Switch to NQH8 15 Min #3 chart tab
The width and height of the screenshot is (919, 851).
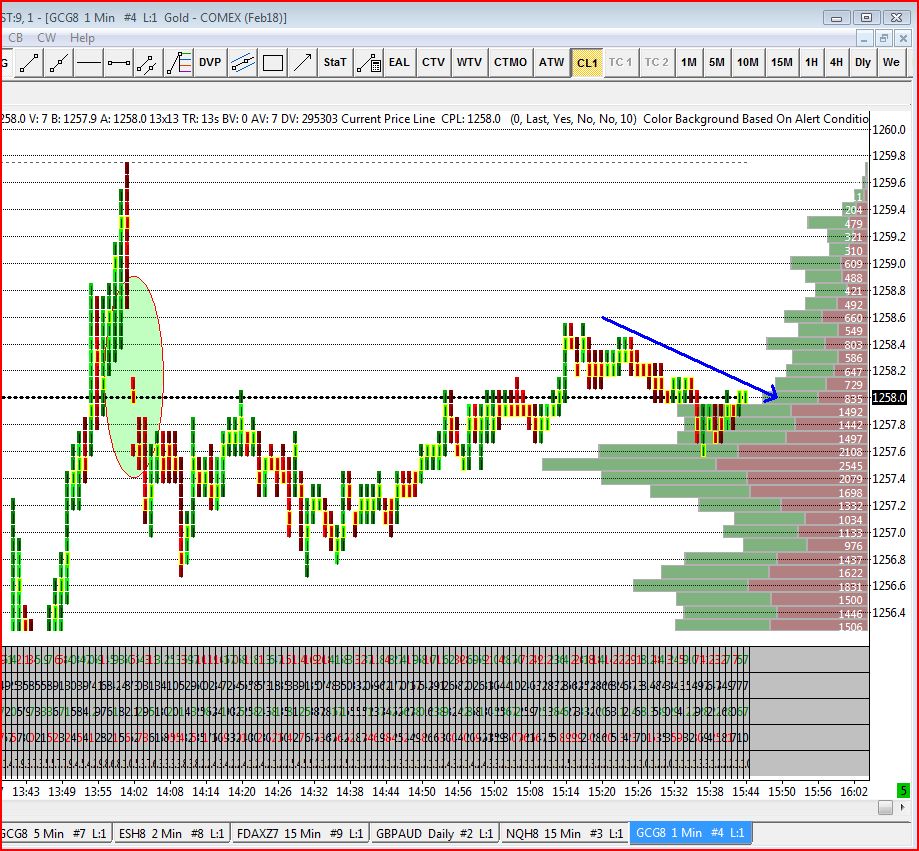(x=564, y=833)
